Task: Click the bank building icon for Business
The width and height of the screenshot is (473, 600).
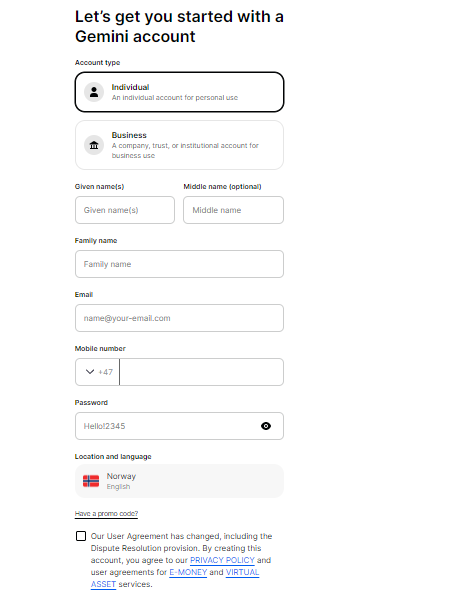Action: (94, 145)
